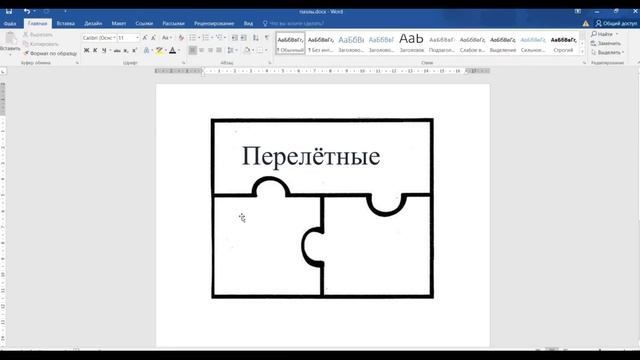Switch to the Вставка (Insert) tab
Screen dimensions: 640x360
[x=66, y=24]
